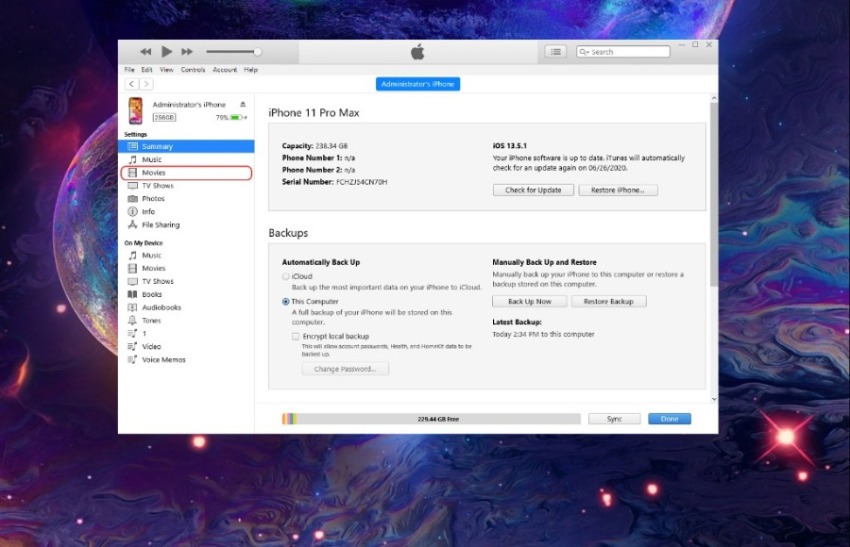This screenshot has width=850, height=547.
Task: Click the Back Up Now button
Action: (530, 301)
